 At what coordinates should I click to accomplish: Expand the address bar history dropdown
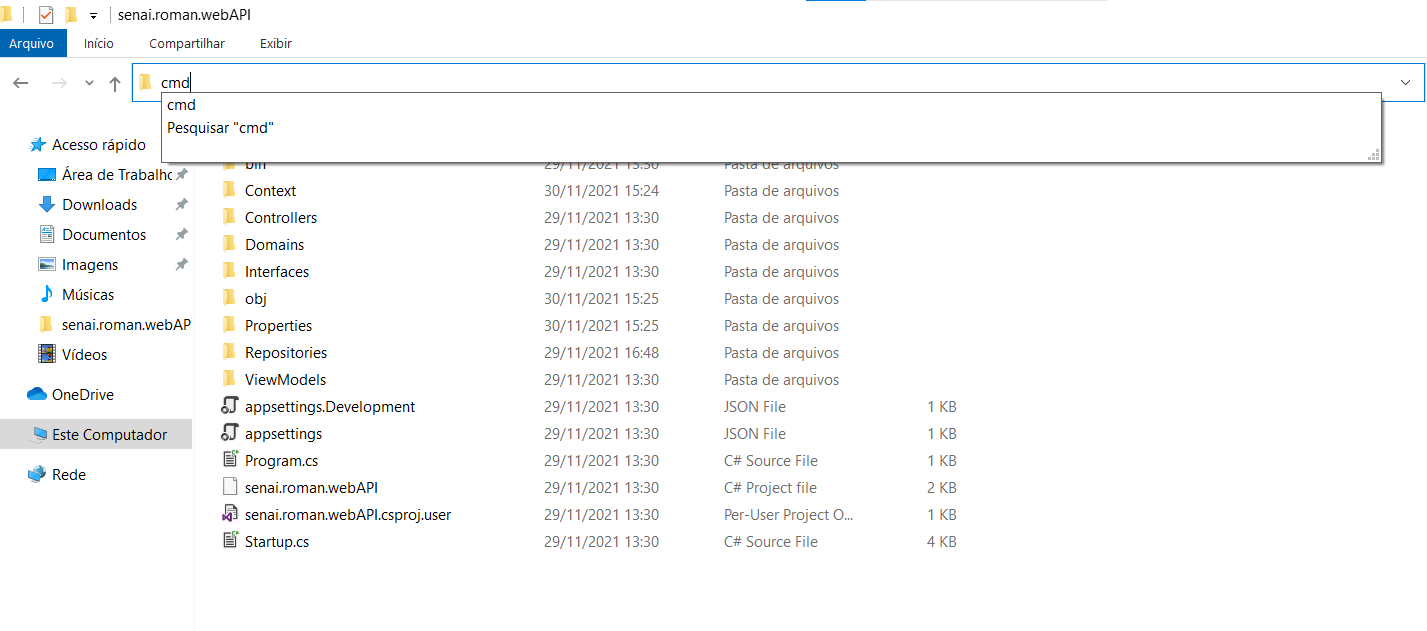[x=1406, y=82]
